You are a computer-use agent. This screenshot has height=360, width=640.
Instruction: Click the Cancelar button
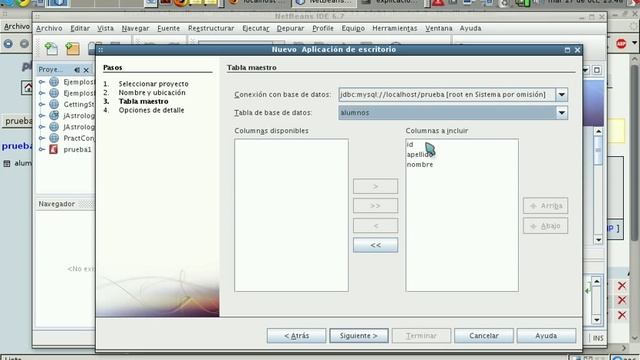click(484, 336)
